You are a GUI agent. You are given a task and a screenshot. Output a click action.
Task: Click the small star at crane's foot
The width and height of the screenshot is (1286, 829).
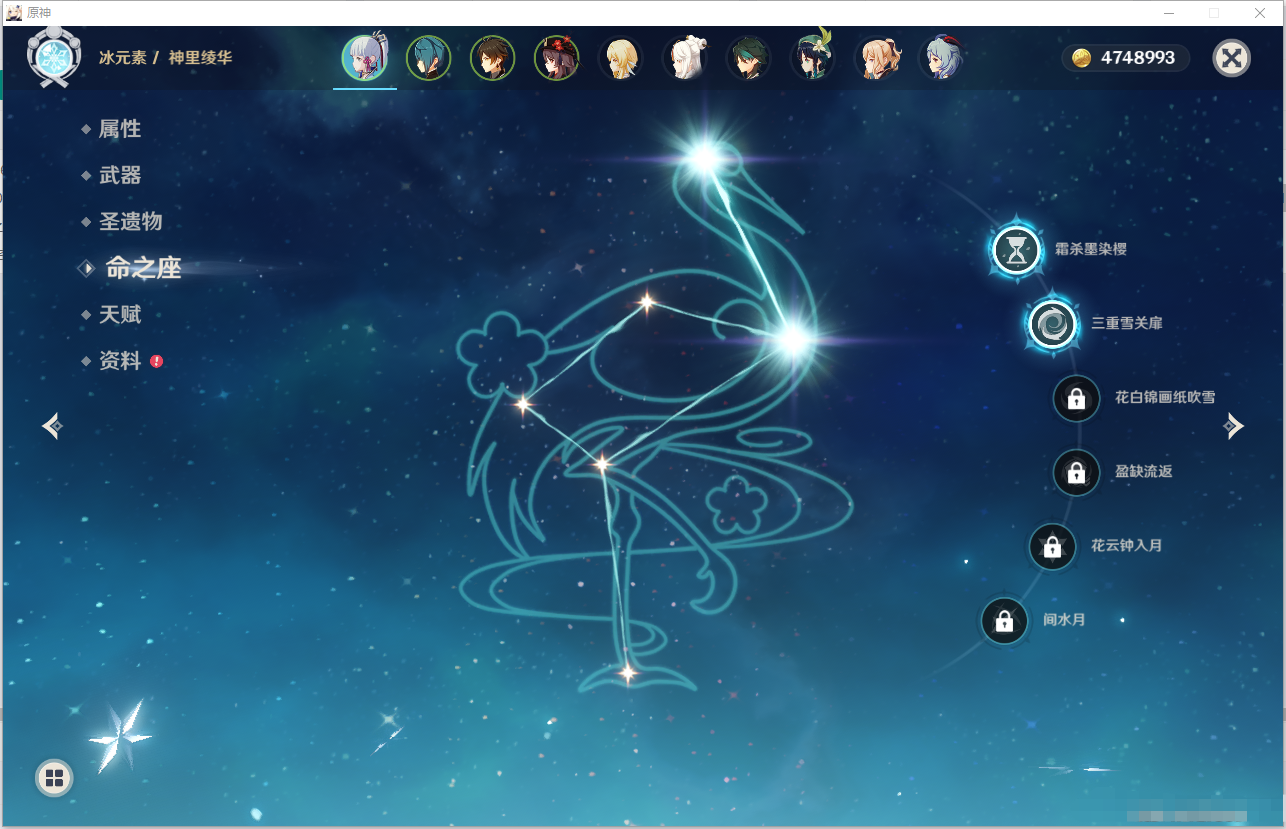click(628, 673)
